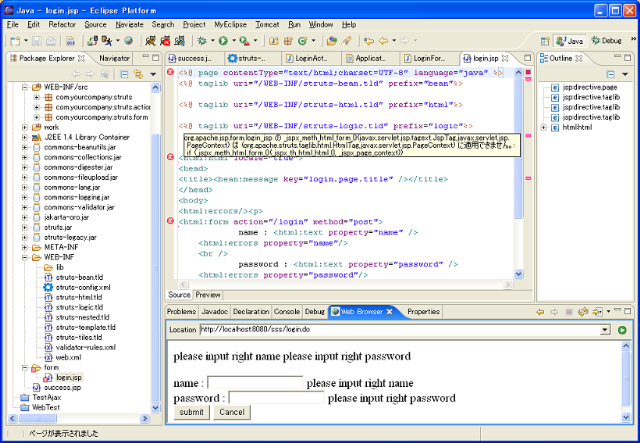Viewport: 640px width, 443px height.
Task: Click the submit button in the web page
Action: click(x=191, y=412)
